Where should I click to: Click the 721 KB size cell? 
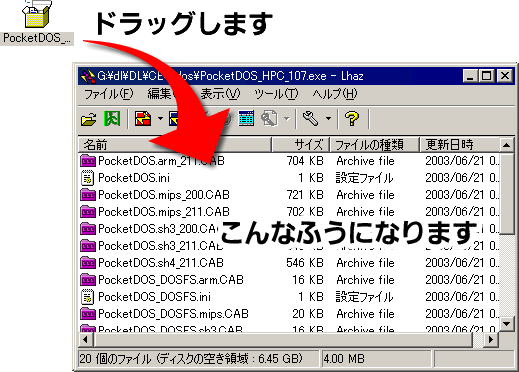click(305, 195)
